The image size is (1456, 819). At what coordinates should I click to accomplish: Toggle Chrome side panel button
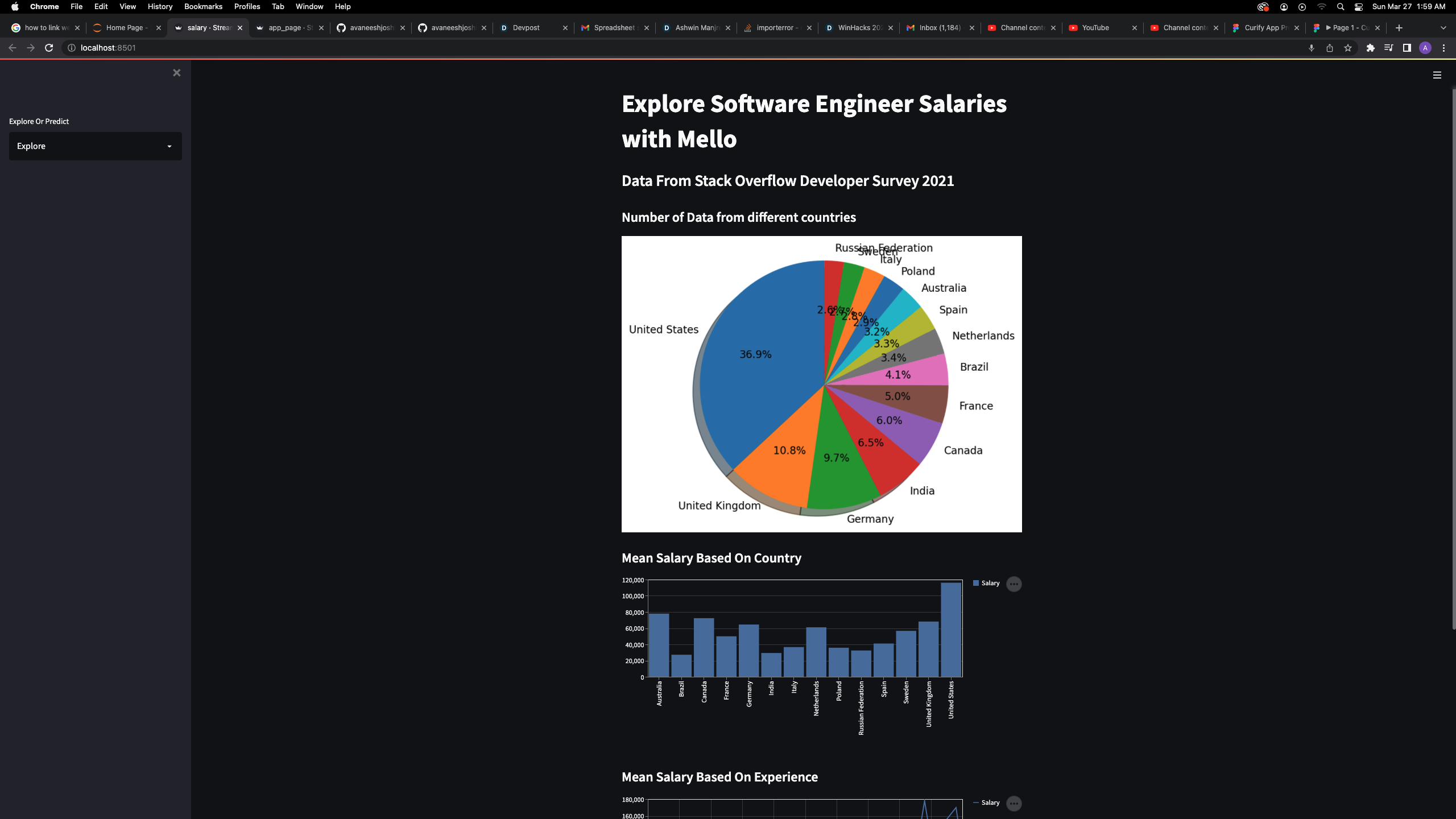[1407, 48]
